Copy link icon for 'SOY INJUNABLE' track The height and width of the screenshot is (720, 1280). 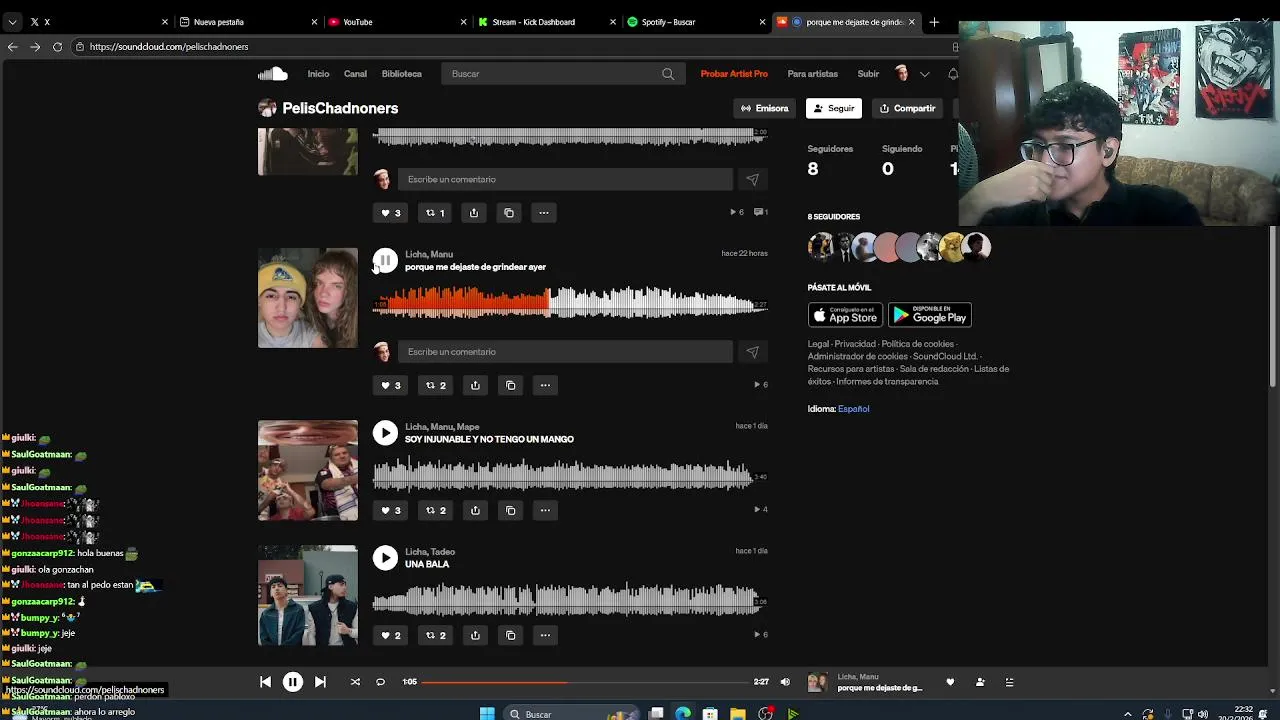[x=510, y=510]
